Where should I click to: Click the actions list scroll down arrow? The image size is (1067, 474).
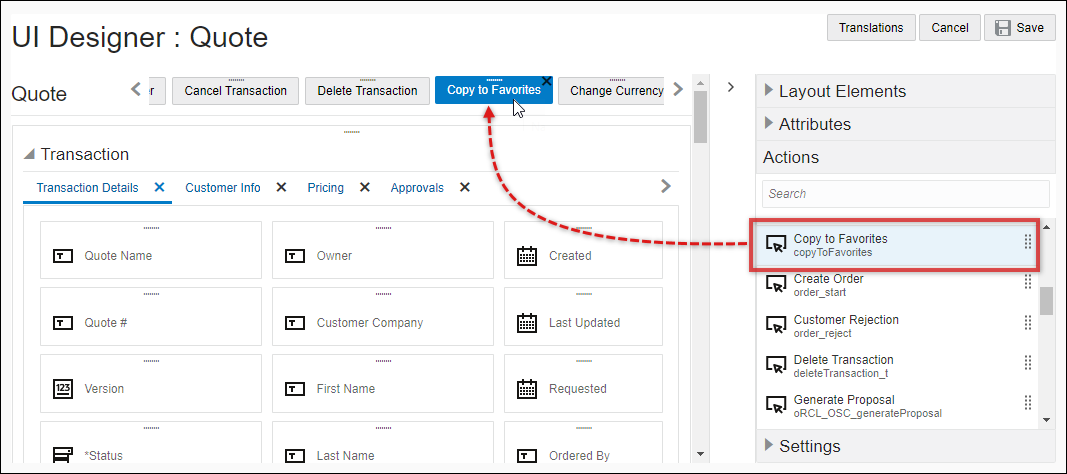pyautogui.click(x=1047, y=420)
